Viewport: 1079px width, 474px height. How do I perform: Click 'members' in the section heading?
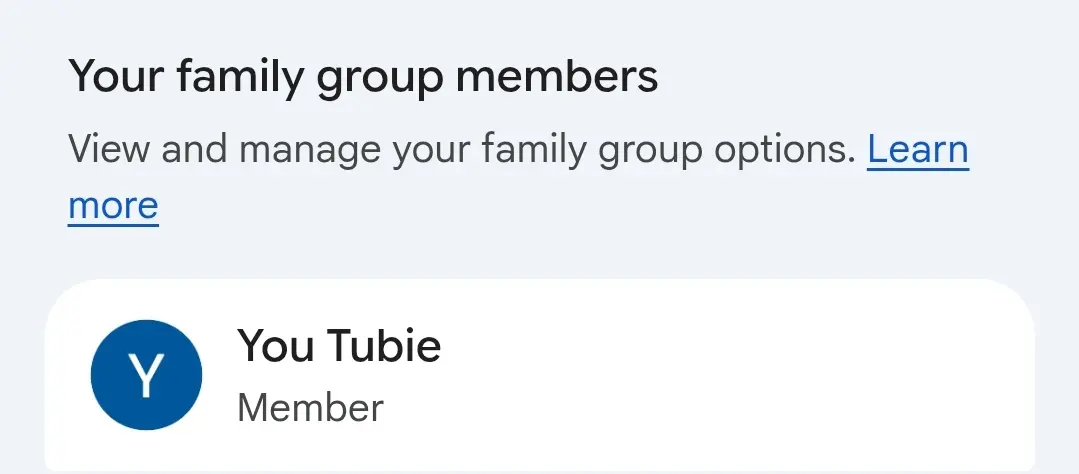[x=556, y=76]
